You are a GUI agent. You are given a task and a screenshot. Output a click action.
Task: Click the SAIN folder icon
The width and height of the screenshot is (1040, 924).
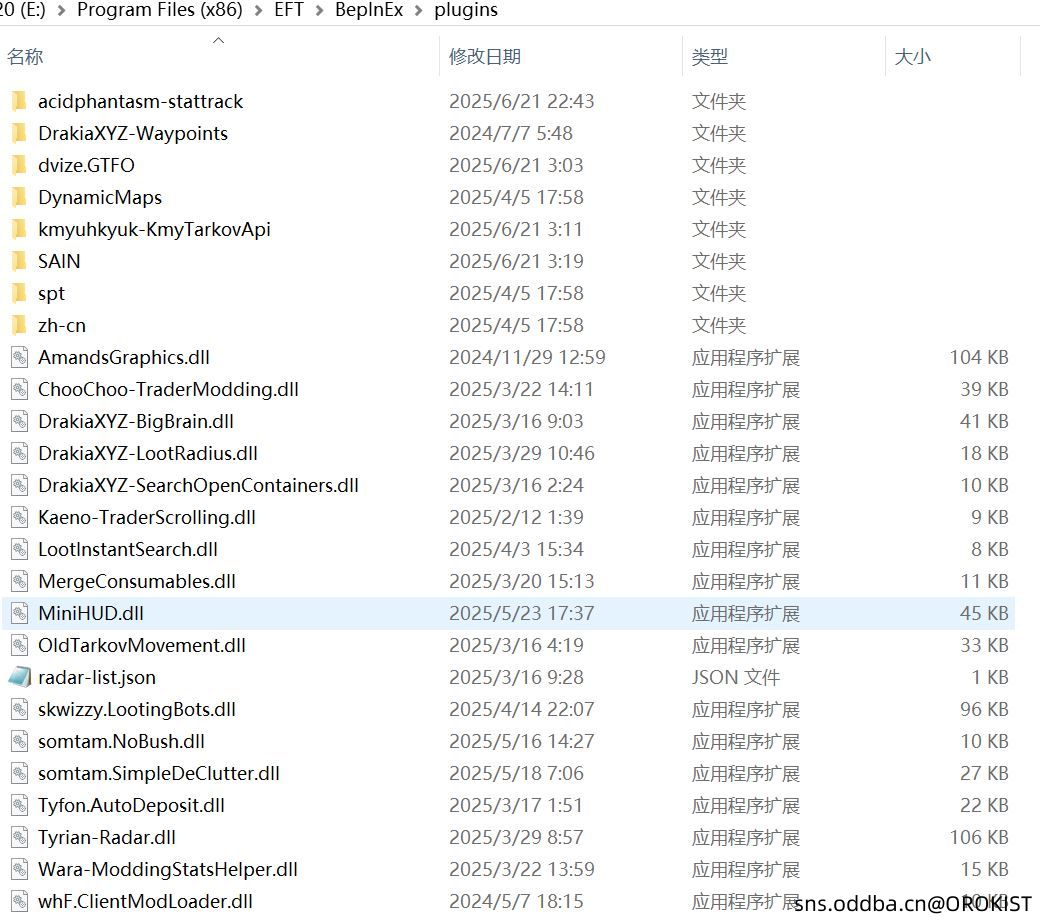click(19, 261)
